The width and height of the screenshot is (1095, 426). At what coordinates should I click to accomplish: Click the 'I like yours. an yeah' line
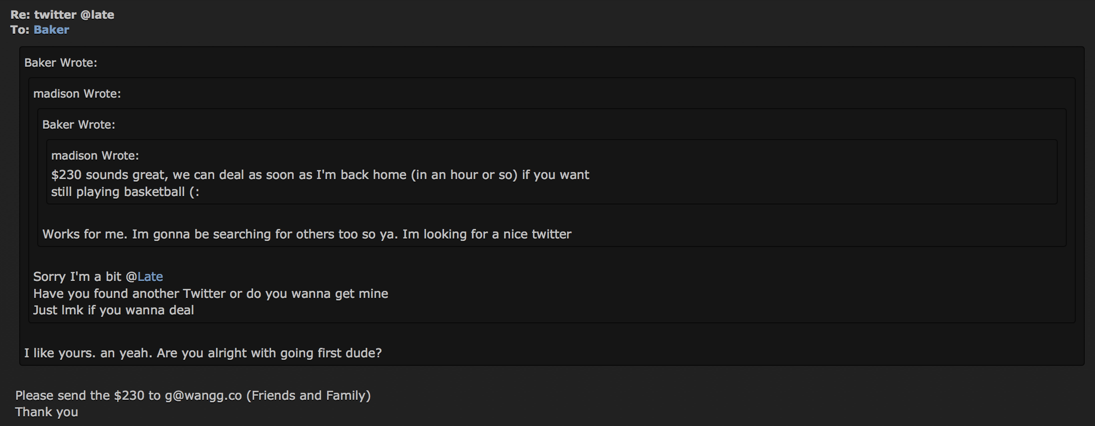203,353
